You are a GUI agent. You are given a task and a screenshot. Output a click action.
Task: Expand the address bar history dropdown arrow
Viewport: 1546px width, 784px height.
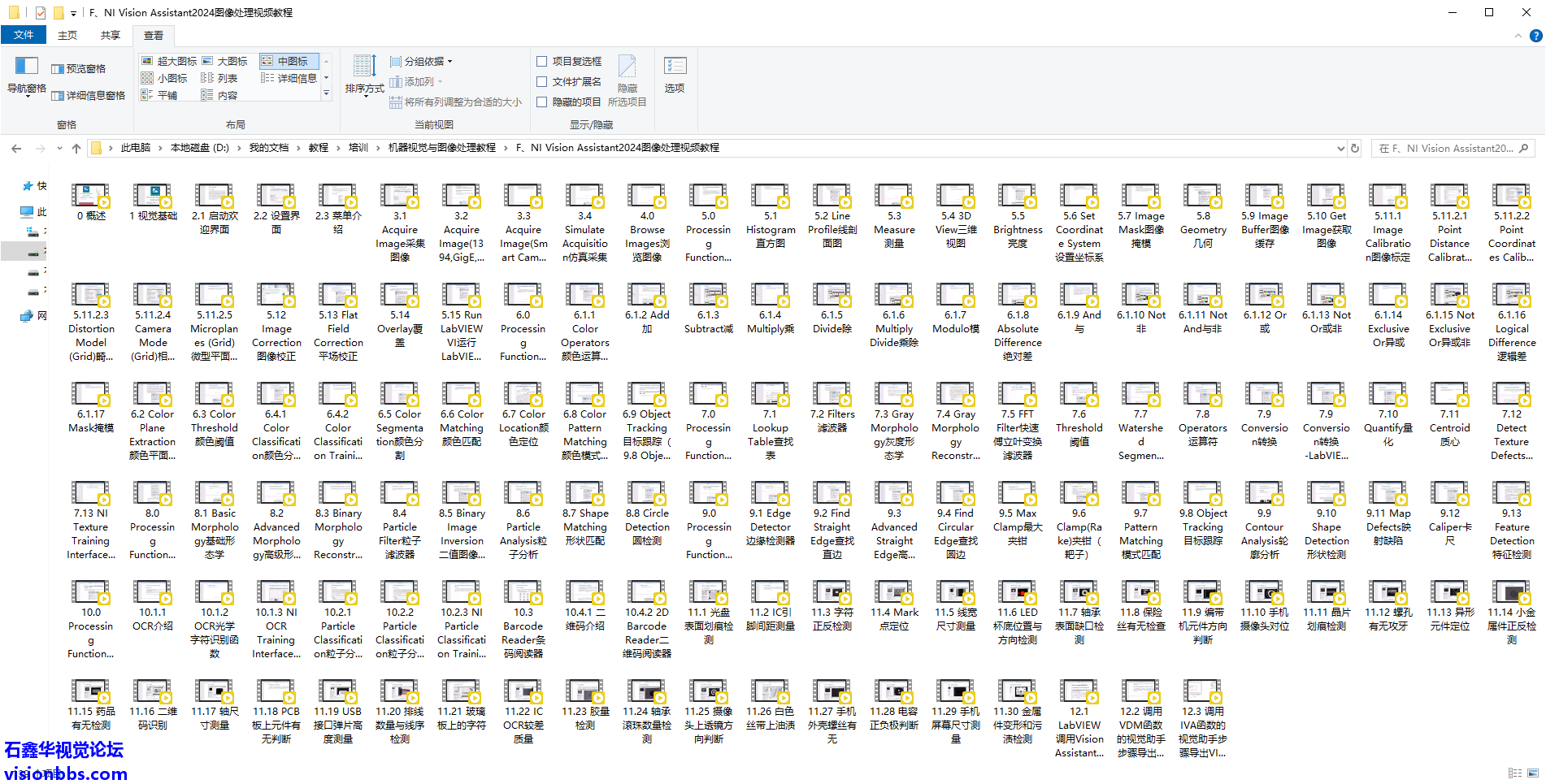[x=1340, y=148]
